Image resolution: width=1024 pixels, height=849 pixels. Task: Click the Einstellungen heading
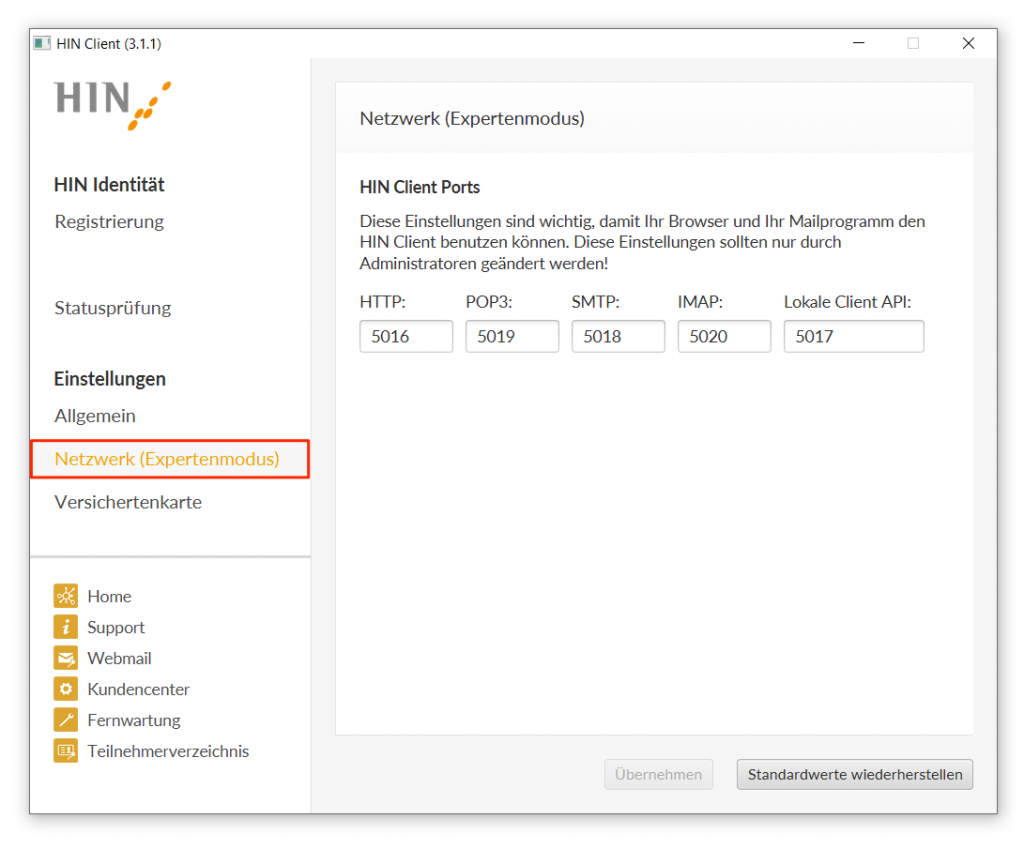tap(110, 379)
